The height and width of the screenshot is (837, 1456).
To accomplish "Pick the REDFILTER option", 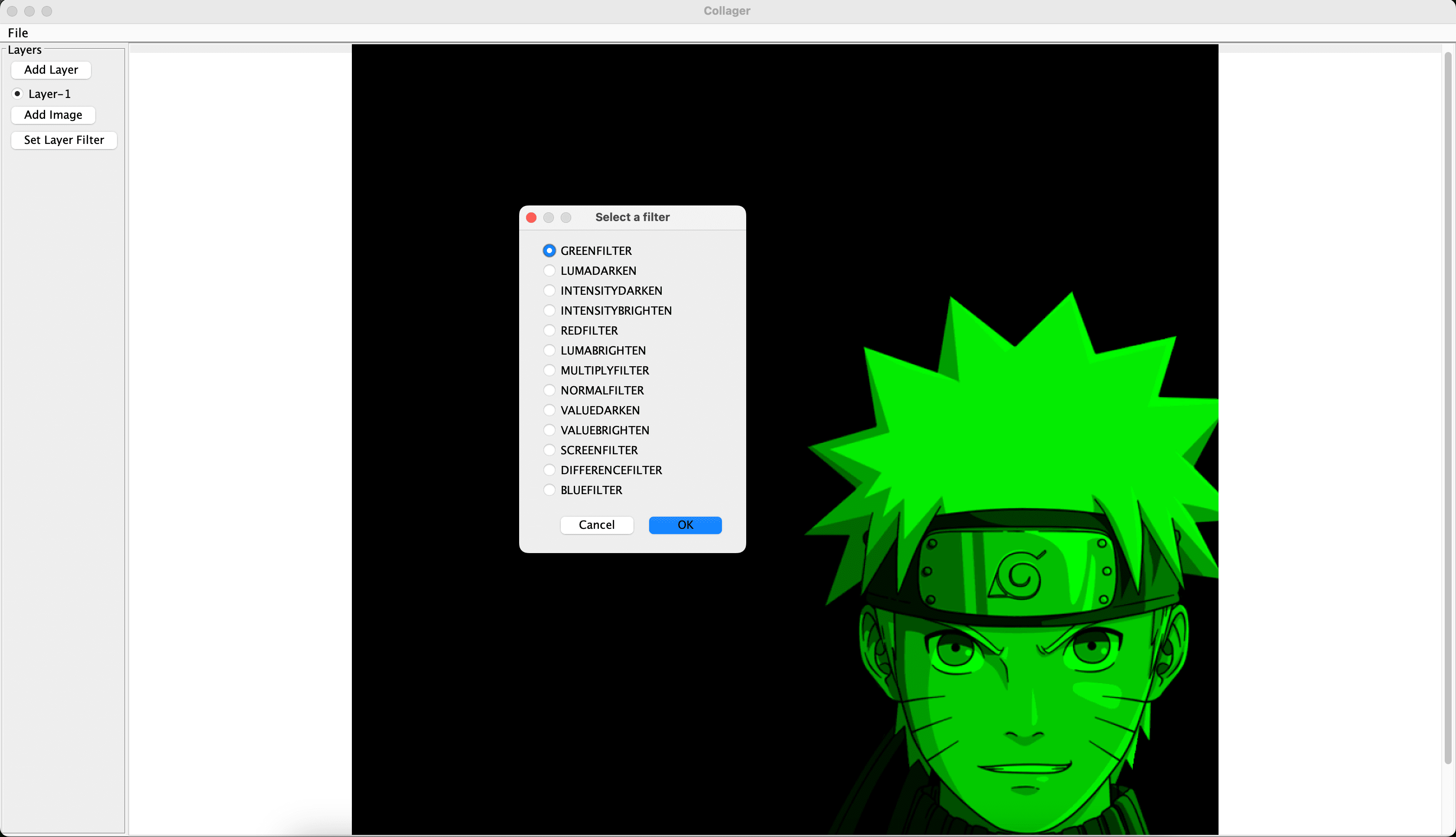I will (549, 331).
